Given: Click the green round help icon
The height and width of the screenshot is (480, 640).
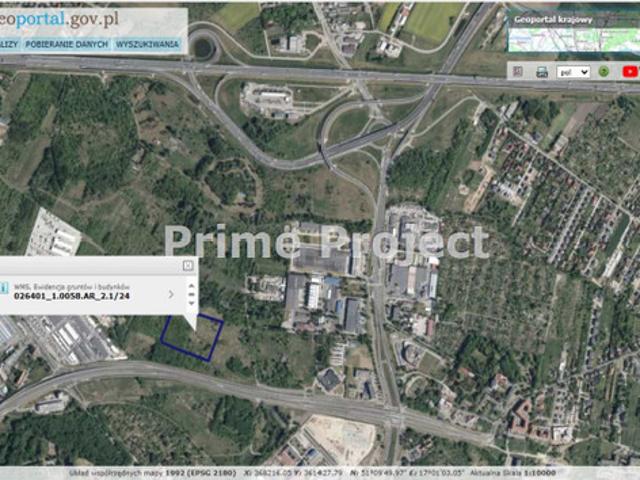Looking at the screenshot, I should tap(604, 71).
